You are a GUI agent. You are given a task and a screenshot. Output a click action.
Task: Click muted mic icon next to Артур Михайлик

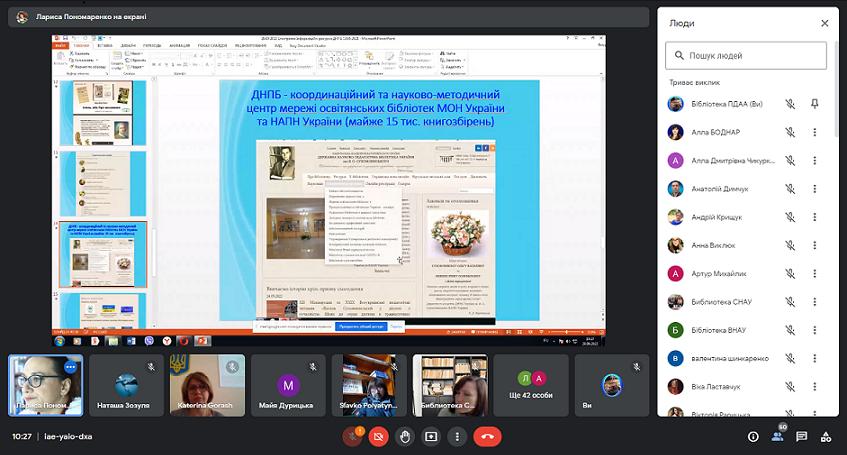point(790,273)
